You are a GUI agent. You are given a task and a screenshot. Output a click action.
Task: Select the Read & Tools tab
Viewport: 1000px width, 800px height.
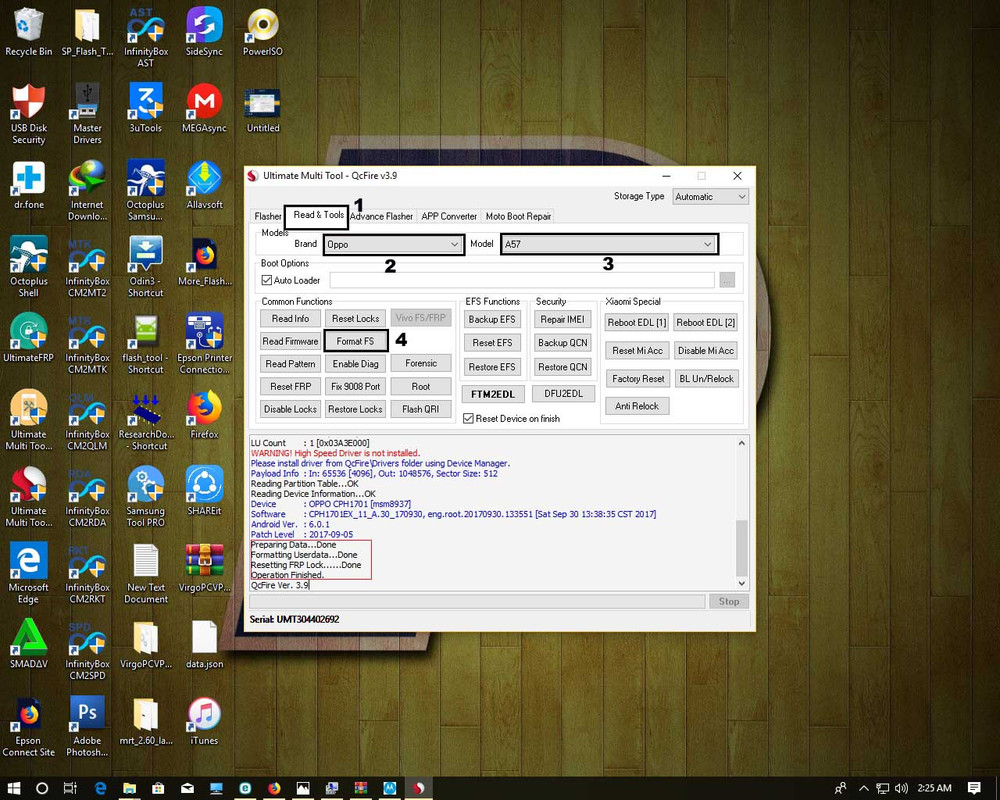click(317, 215)
